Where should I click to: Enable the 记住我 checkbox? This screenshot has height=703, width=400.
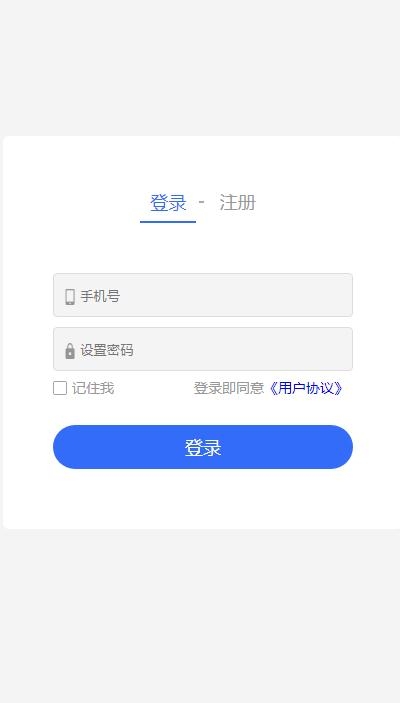coord(60,388)
